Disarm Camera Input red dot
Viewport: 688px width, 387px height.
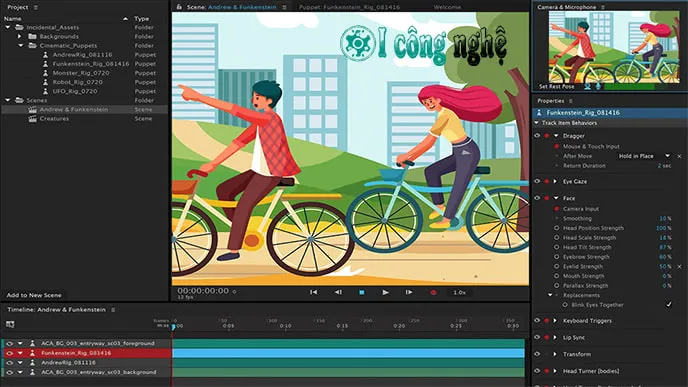tap(556, 209)
